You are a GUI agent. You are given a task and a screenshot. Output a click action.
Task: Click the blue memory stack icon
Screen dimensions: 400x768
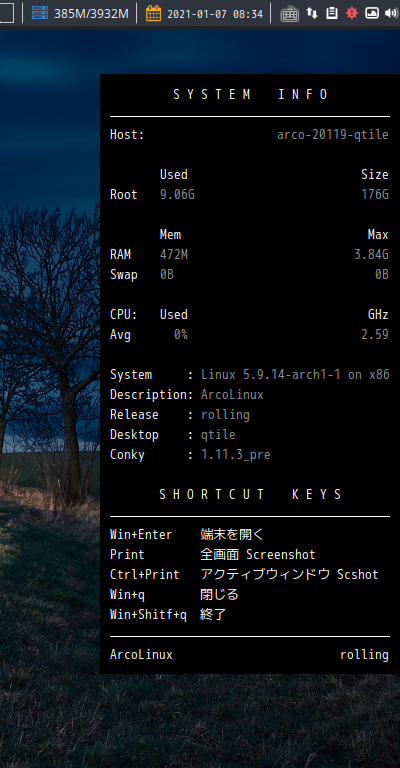click(x=40, y=13)
